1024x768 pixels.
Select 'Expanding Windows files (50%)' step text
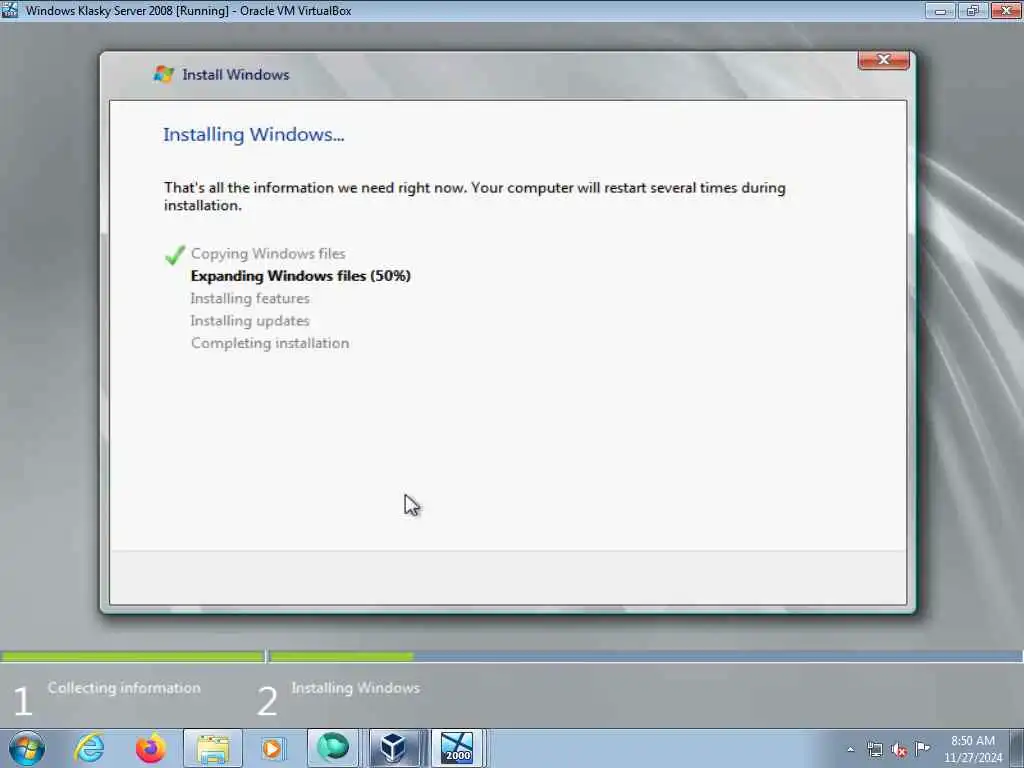(x=300, y=276)
